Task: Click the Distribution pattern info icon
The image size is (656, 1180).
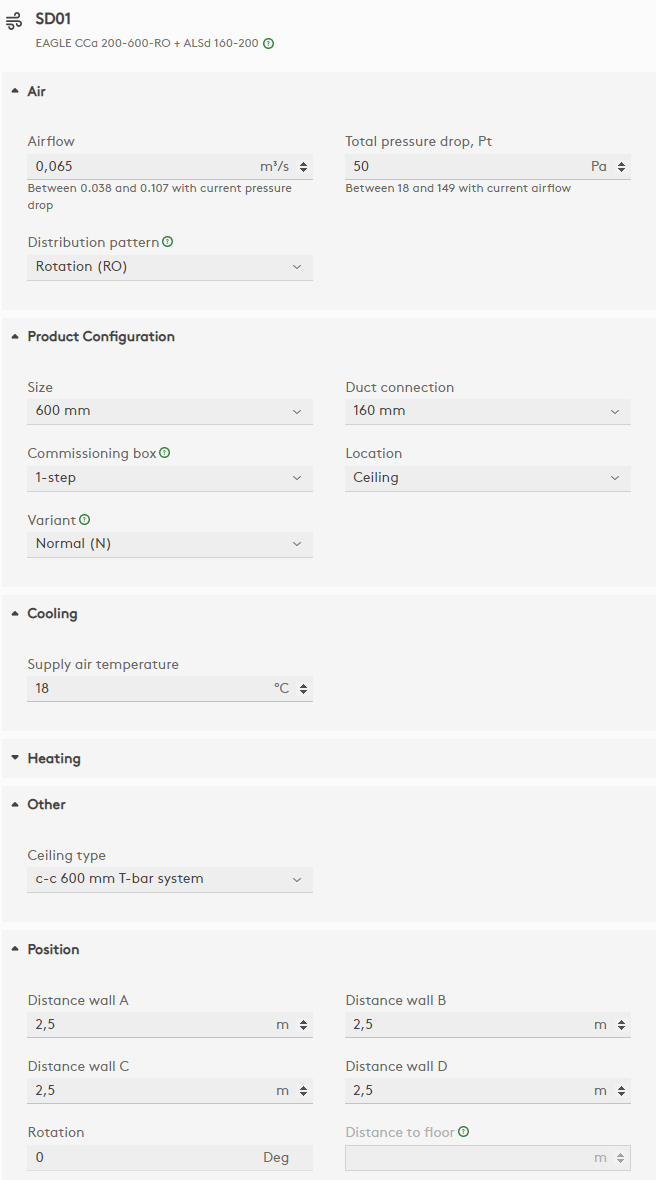Action: click(x=168, y=242)
